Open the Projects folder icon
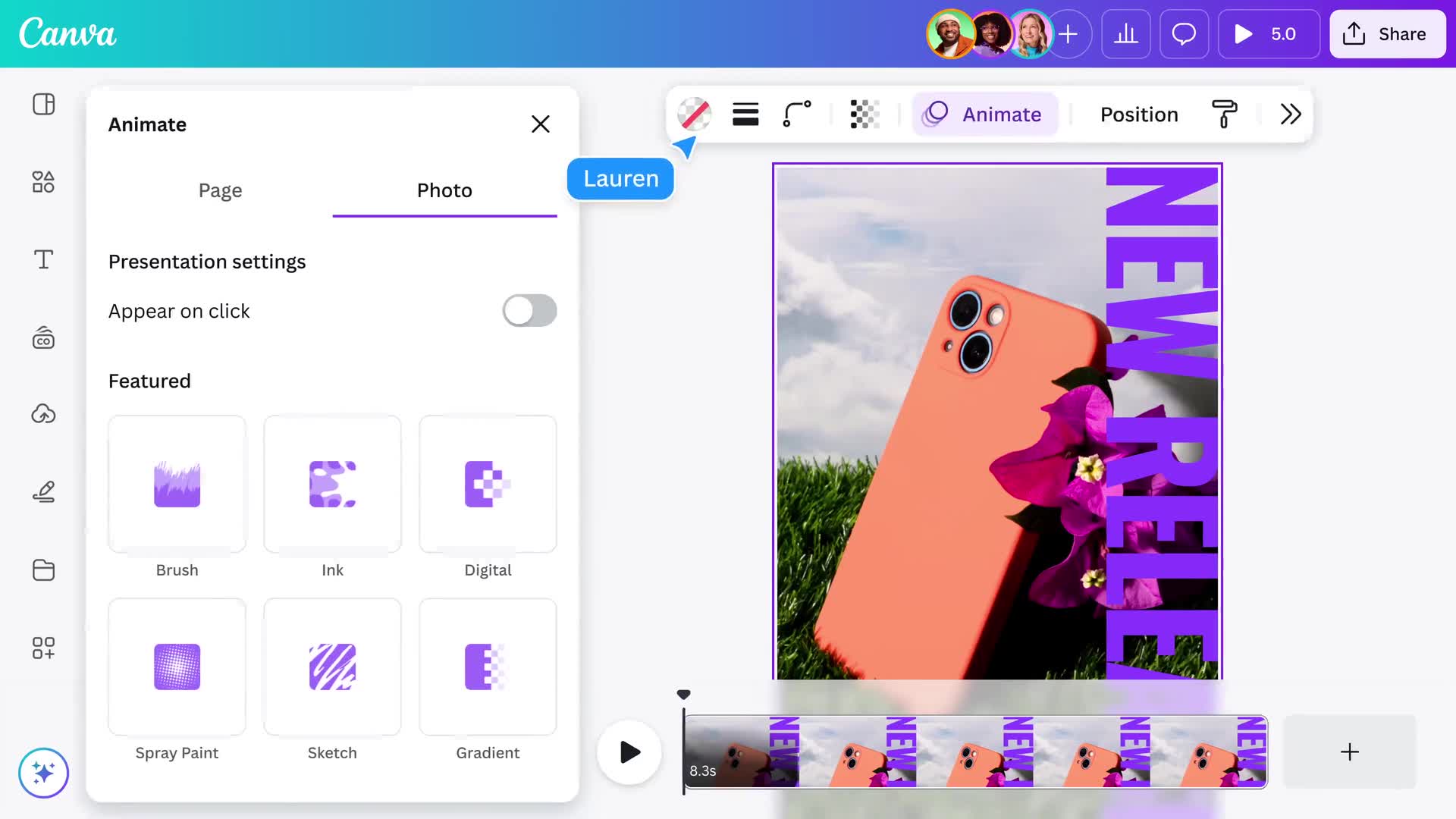 pos(43,570)
